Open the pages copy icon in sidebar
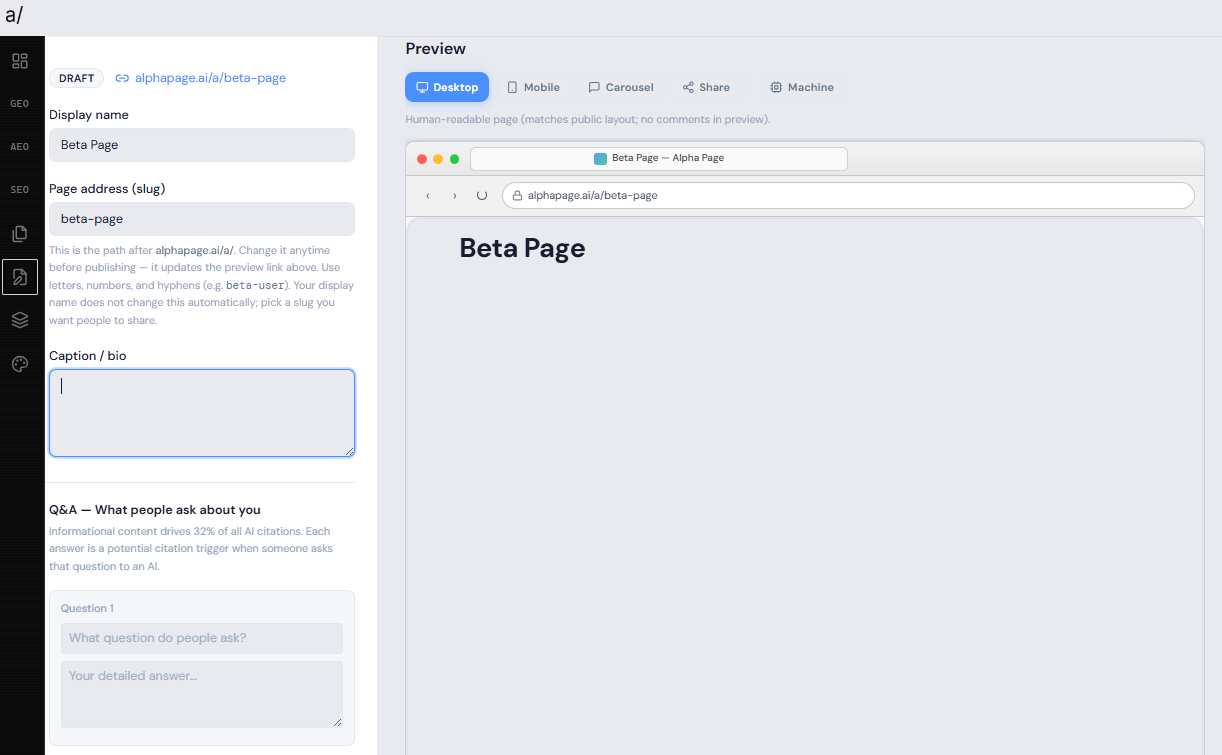 click(20, 234)
